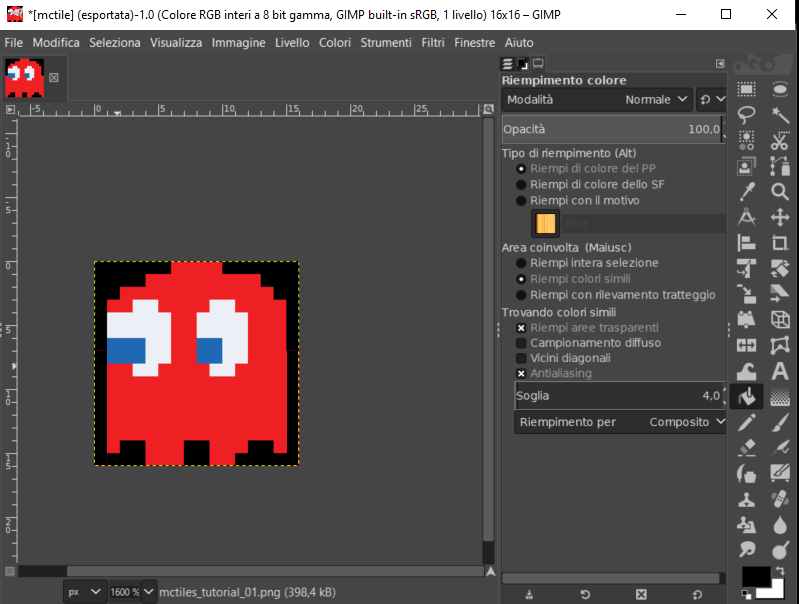Select the Move tool
The height and width of the screenshot is (604, 799).
pos(780,217)
